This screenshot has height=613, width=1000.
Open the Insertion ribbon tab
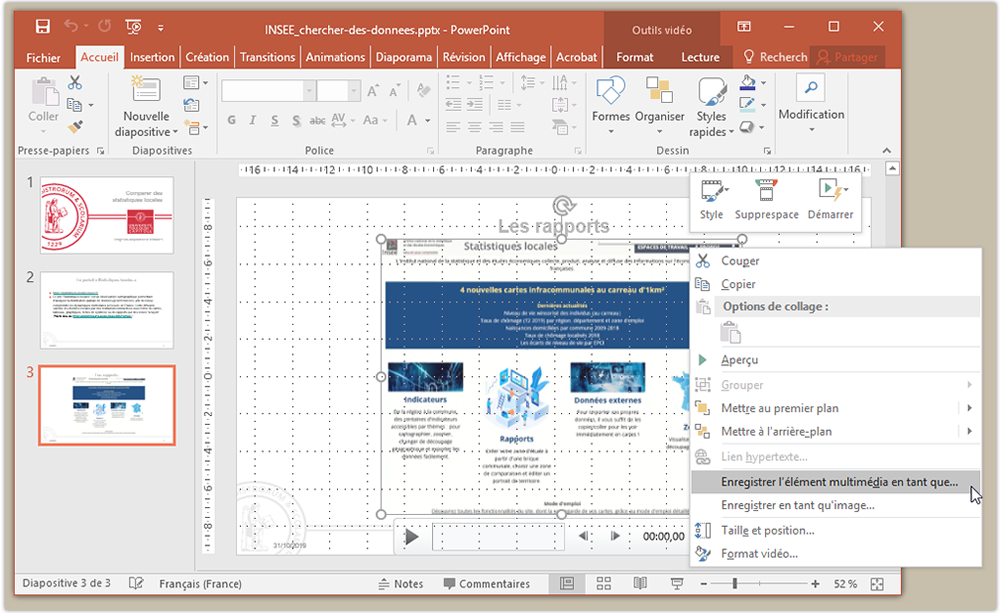tap(152, 58)
